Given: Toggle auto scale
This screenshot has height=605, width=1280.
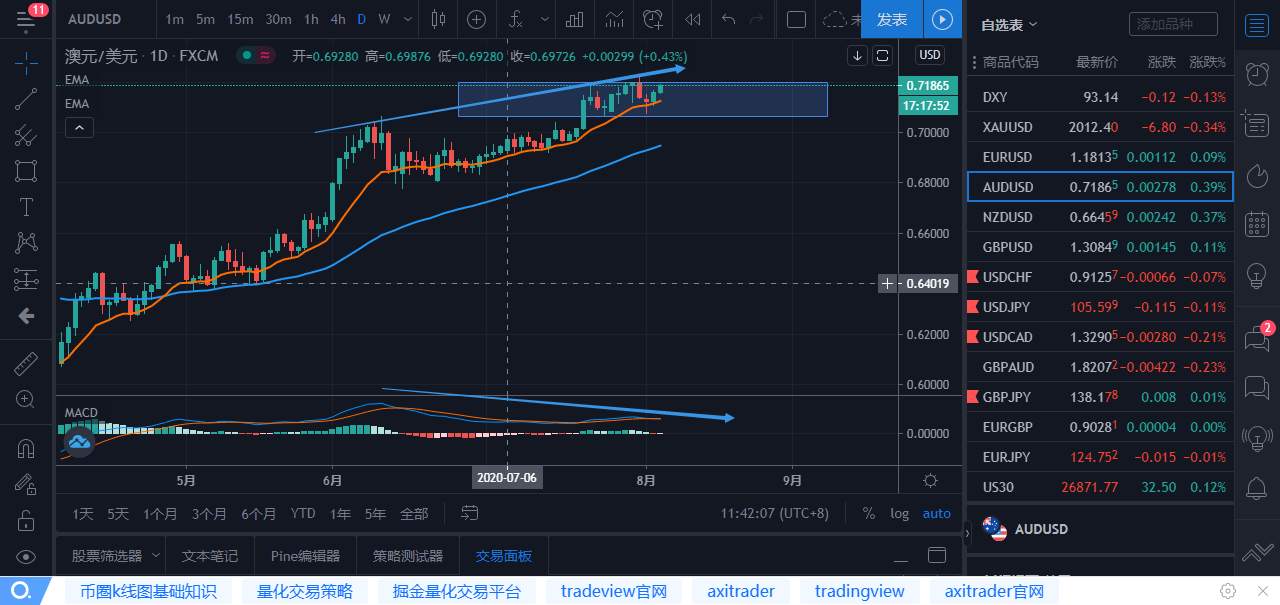Looking at the screenshot, I should 936,513.
